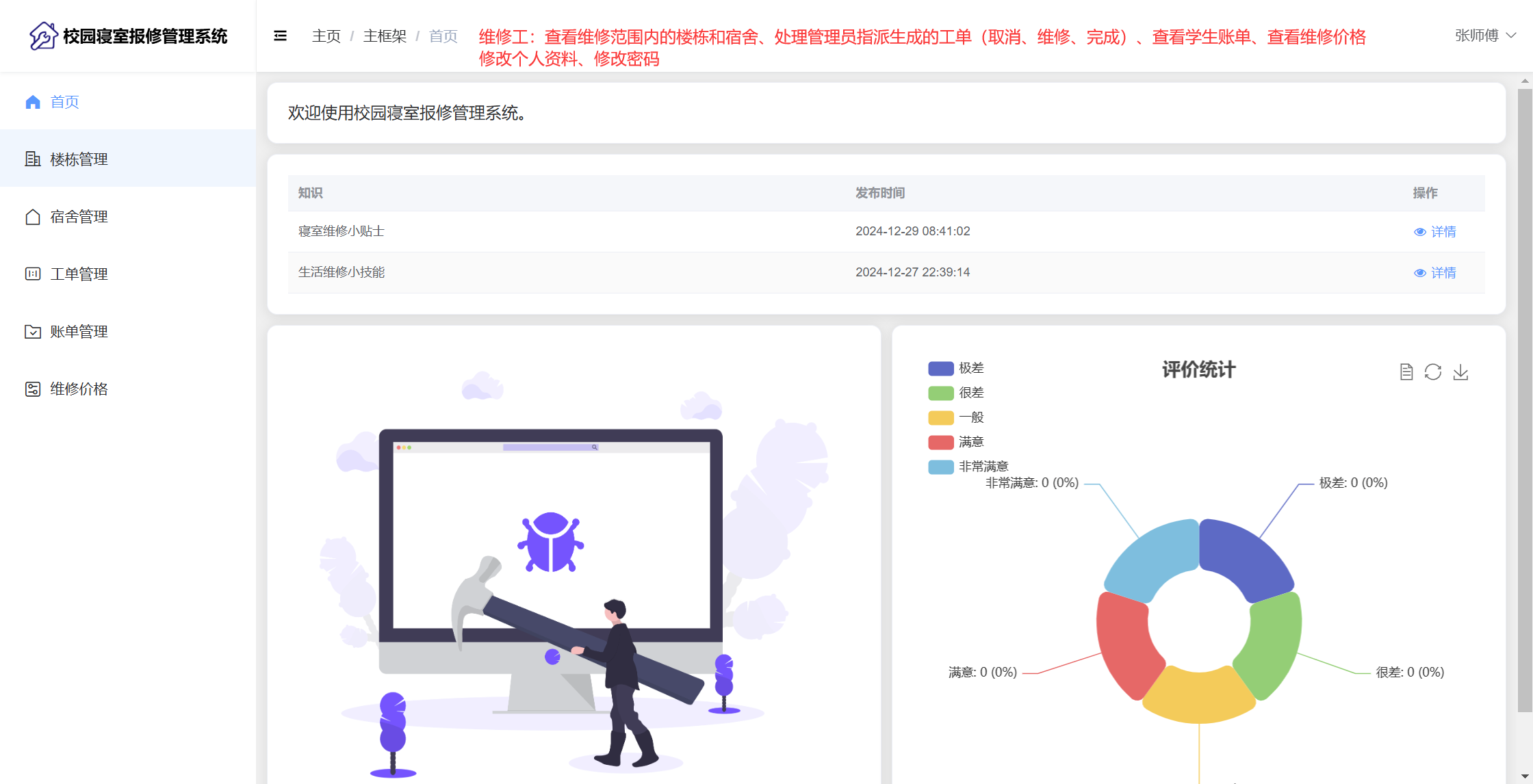Viewport: 1533px width, 784px height.
Task: Open 工单管理 menu item
Action: (79, 274)
